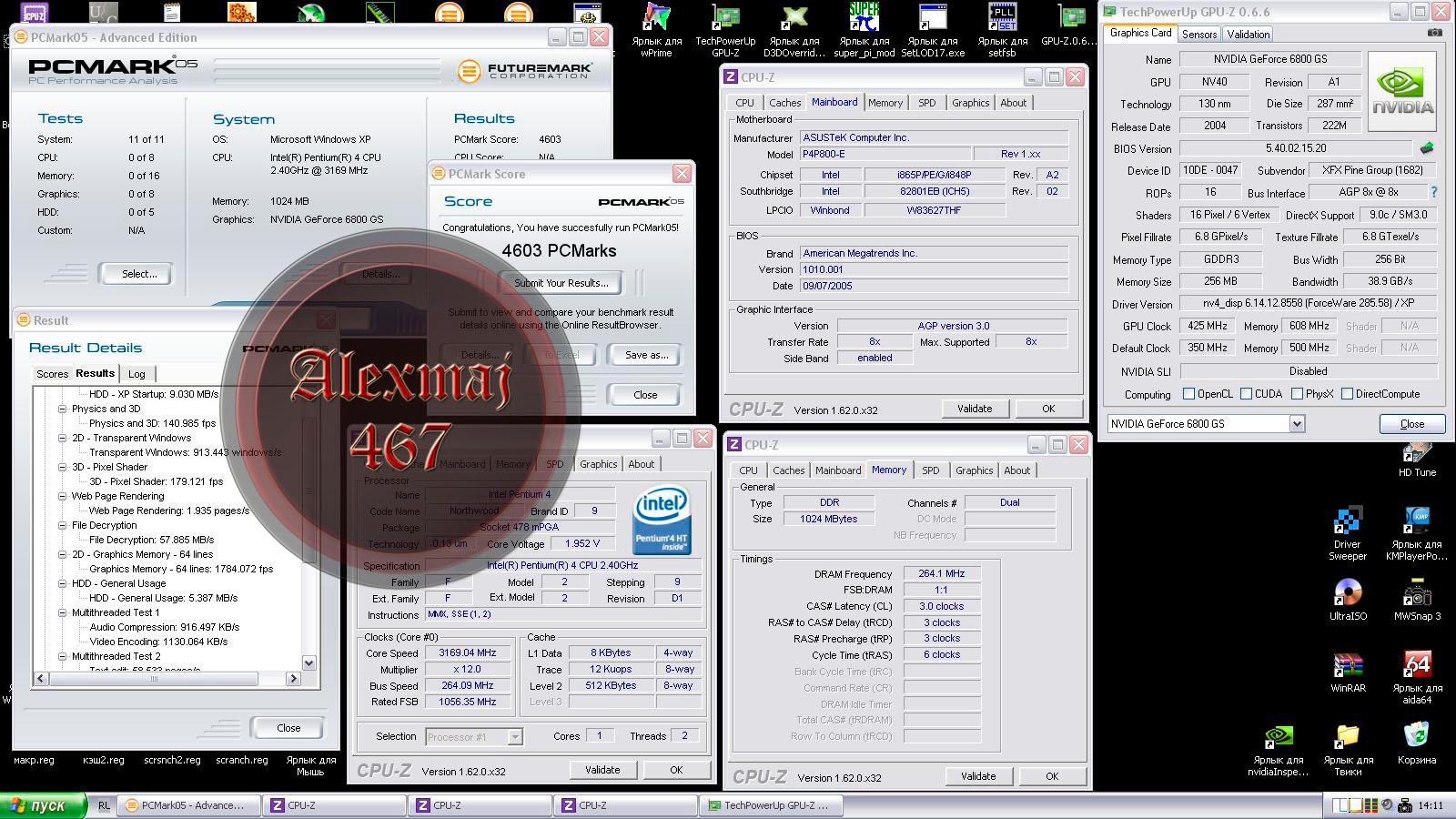Switch to PCMark05 taskbar button
The image size is (1456, 819).
click(x=189, y=805)
